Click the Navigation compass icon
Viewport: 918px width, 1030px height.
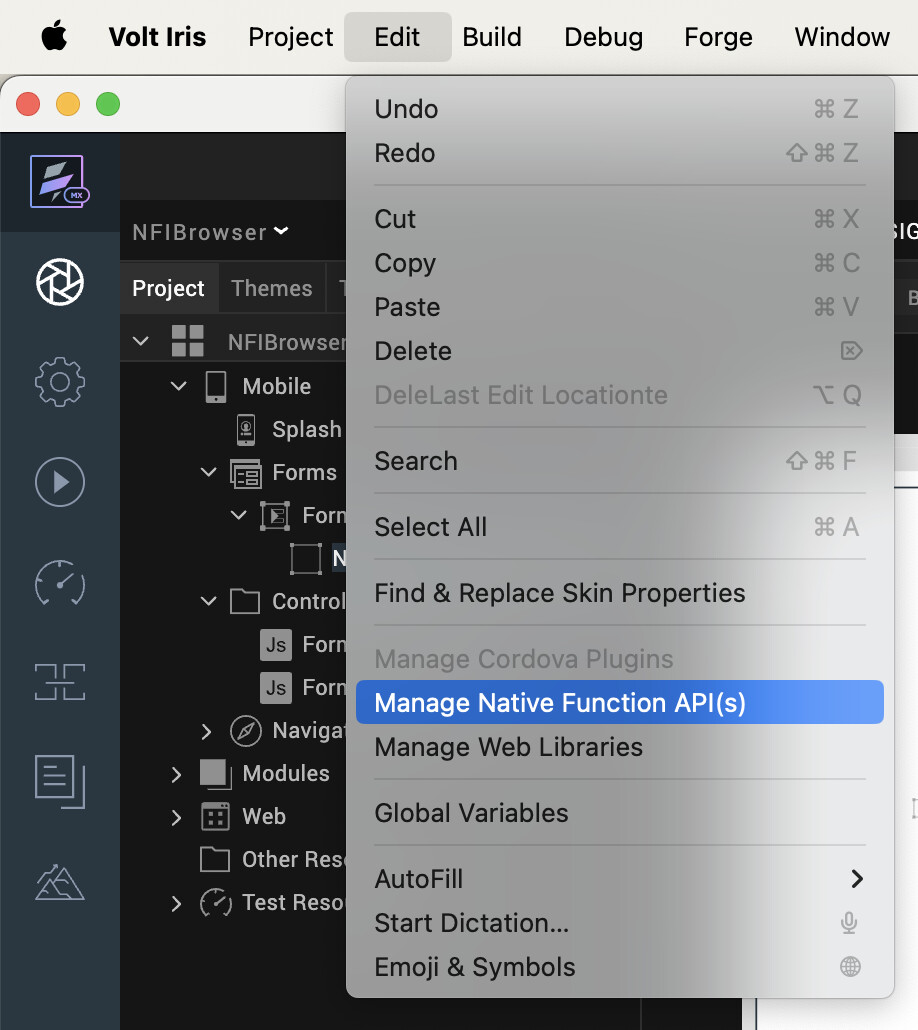click(x=246, y=730)
